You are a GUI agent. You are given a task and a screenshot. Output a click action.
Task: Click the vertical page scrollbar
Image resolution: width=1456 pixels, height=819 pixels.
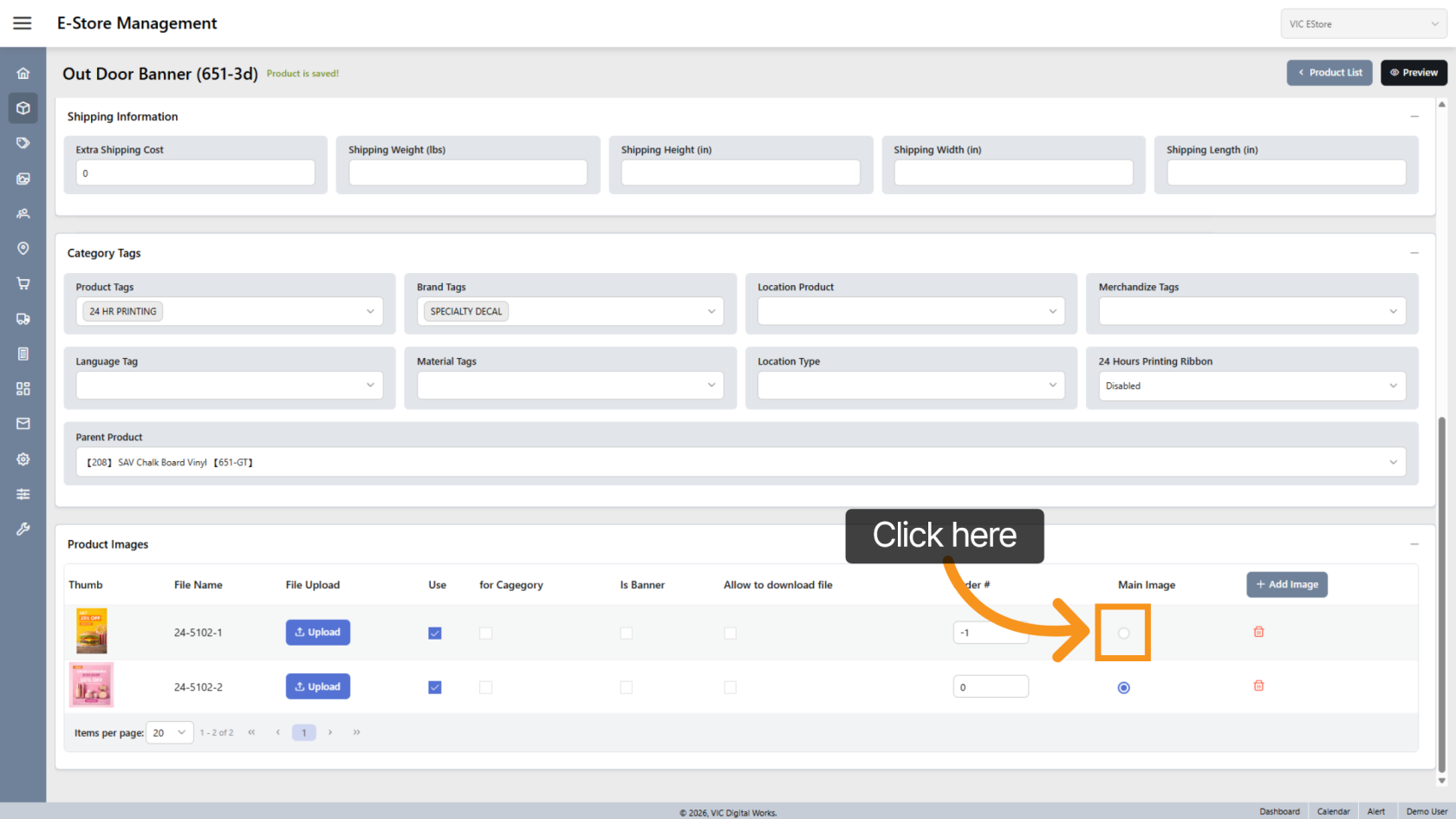click(1442, 589)
